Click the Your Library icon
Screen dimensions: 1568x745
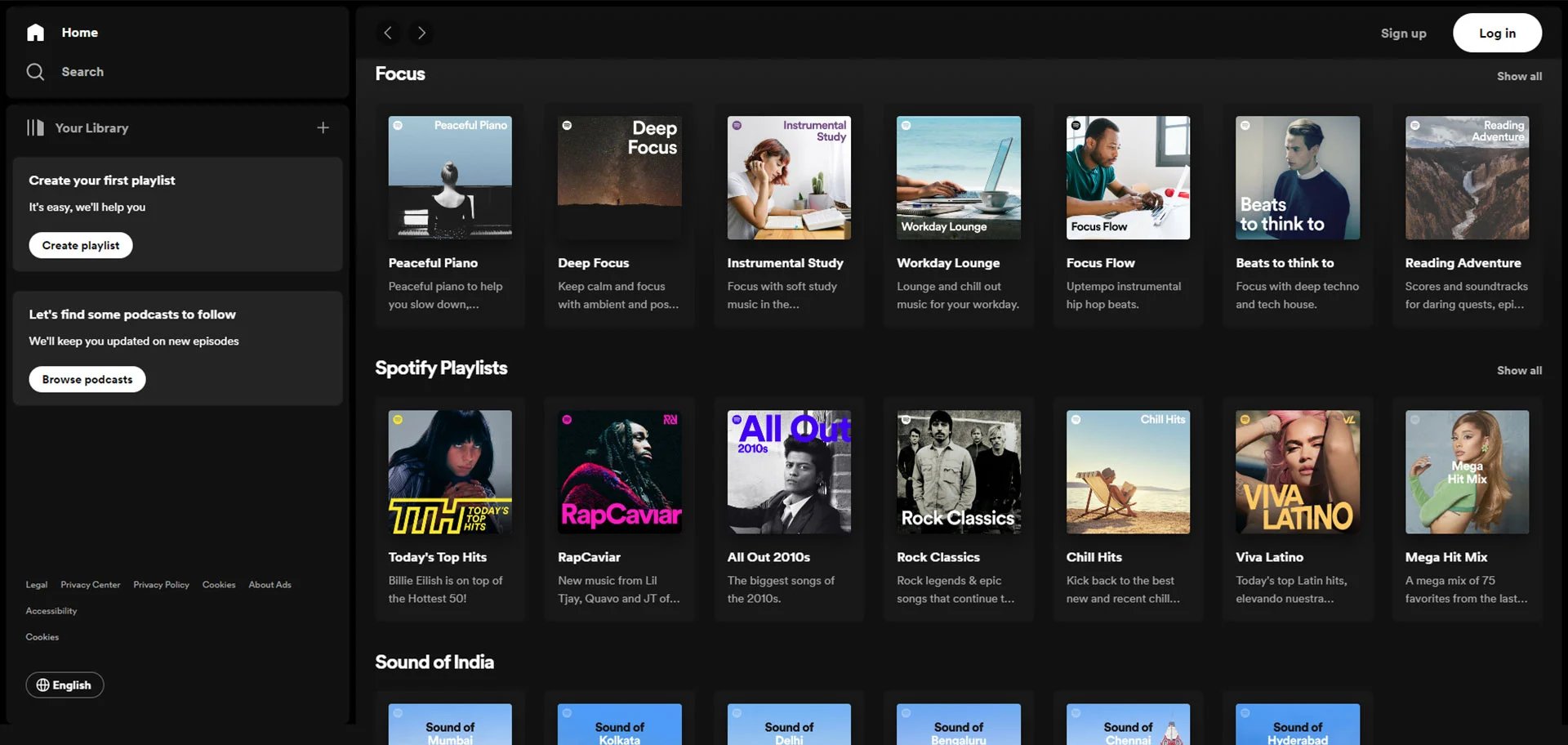tap(35, 127)
